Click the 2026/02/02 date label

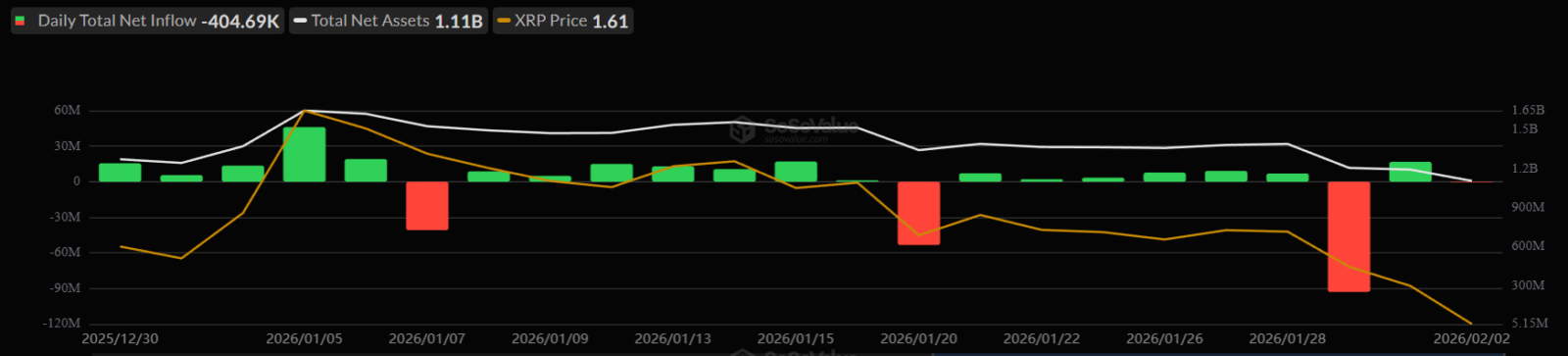coord(1471,338)
